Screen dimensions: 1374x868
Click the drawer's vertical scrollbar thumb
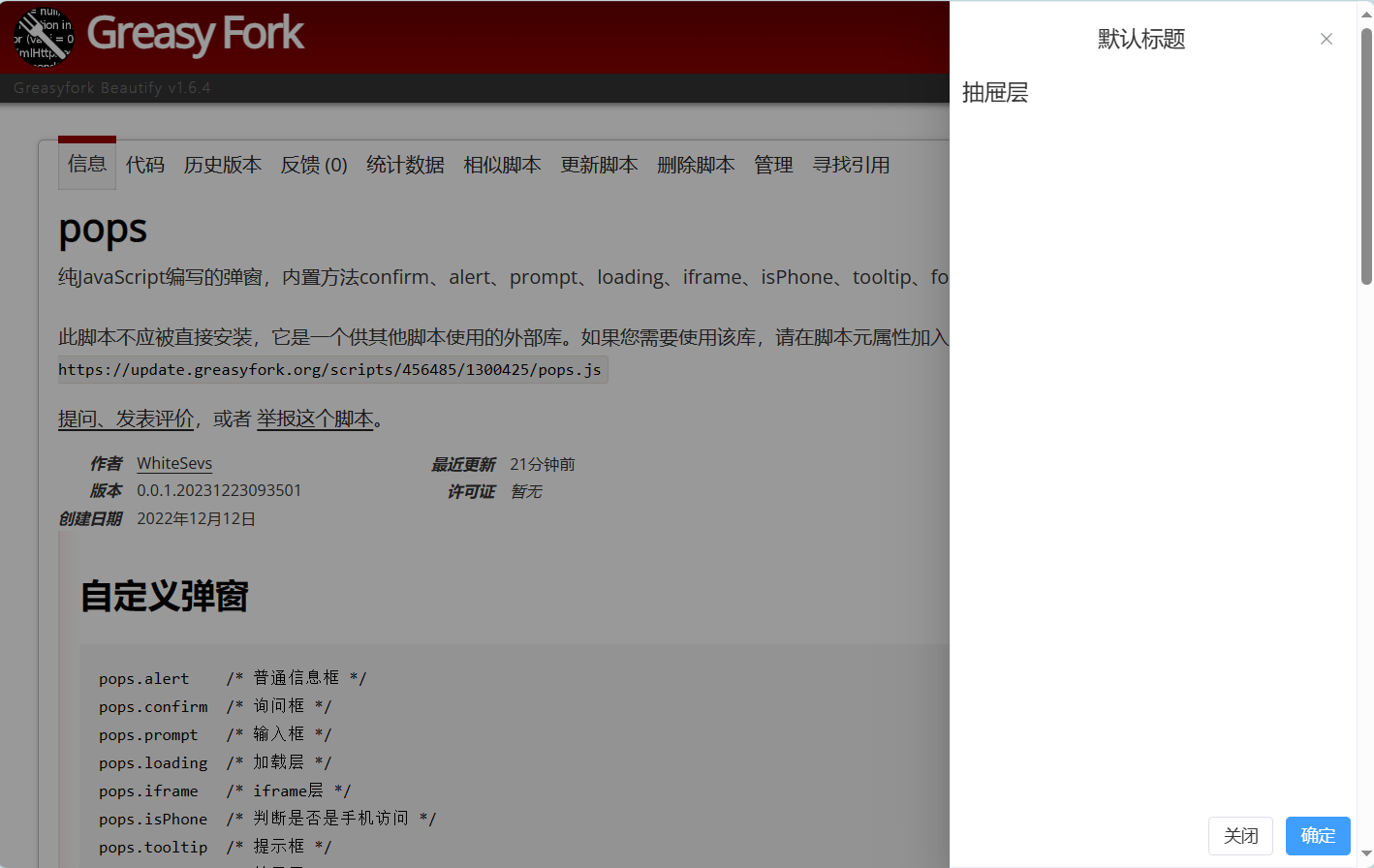[1366, 155]
